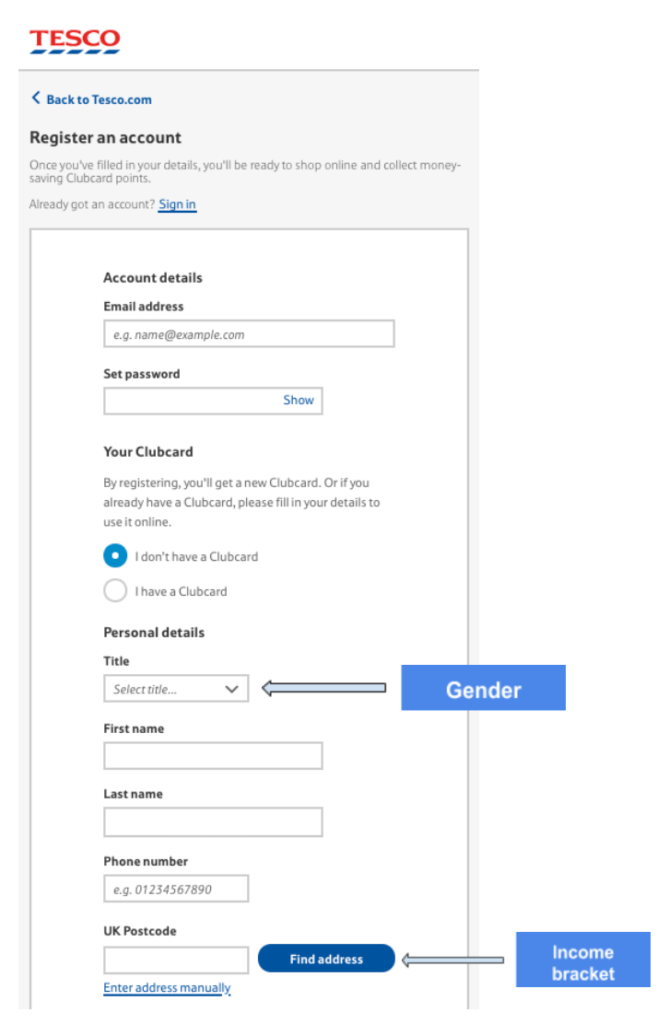Hit the 'Find address' button

(327, 958)
